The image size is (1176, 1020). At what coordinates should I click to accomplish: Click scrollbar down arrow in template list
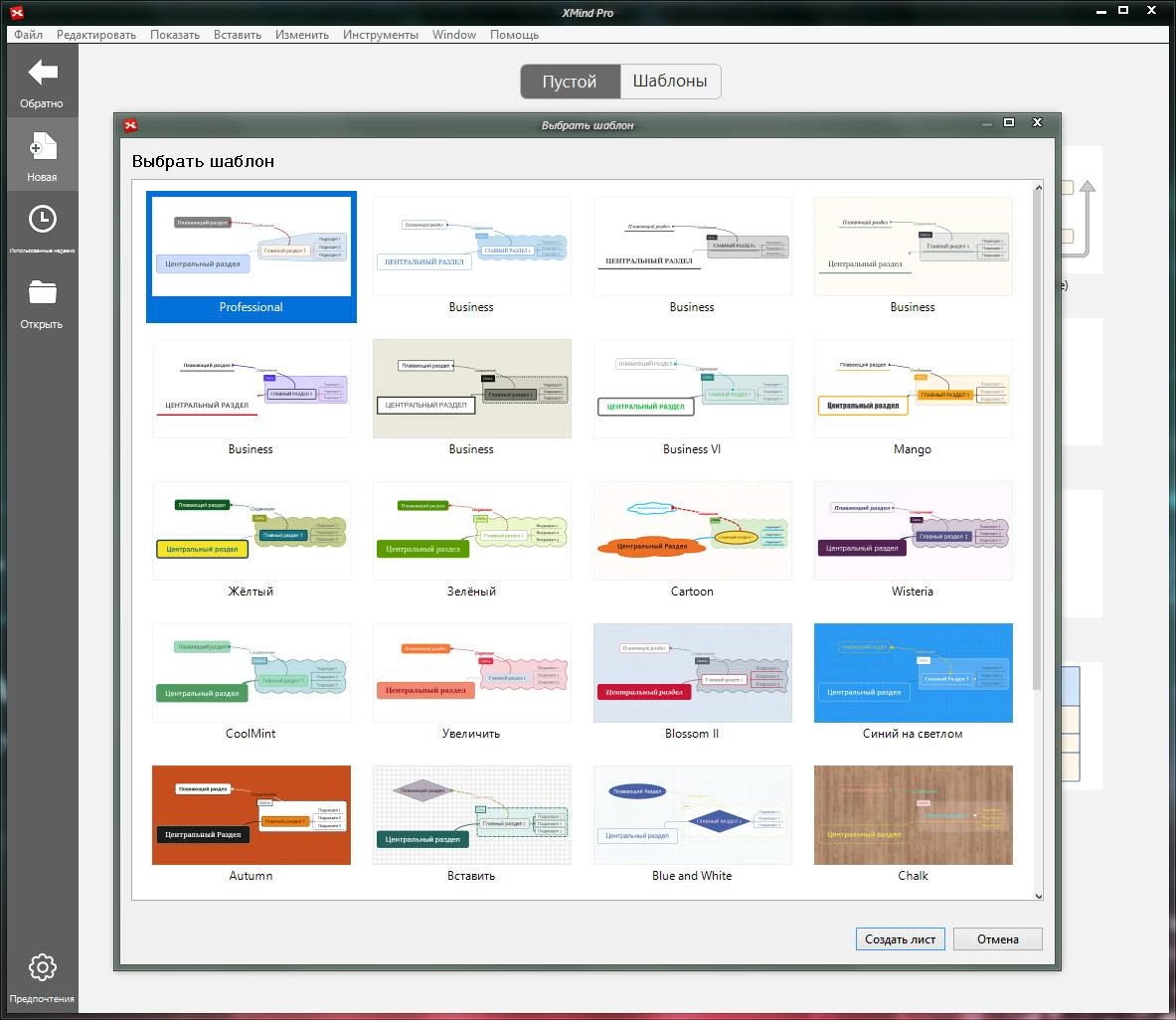point(1039,896)
